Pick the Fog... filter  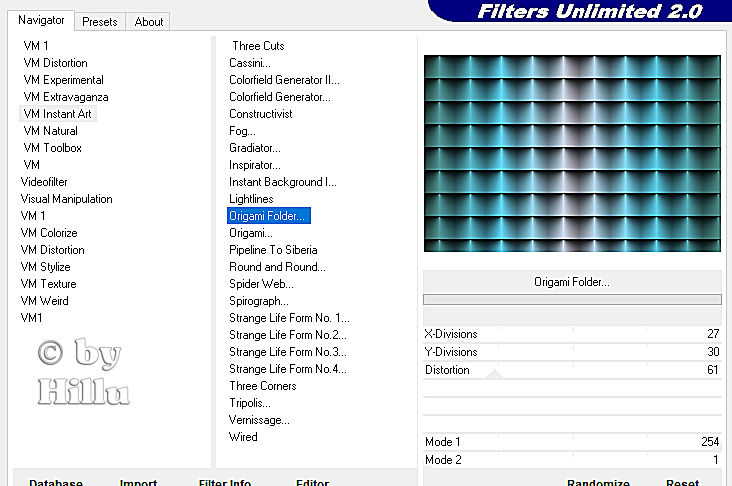pyautogui.click(x=242, y=131)
